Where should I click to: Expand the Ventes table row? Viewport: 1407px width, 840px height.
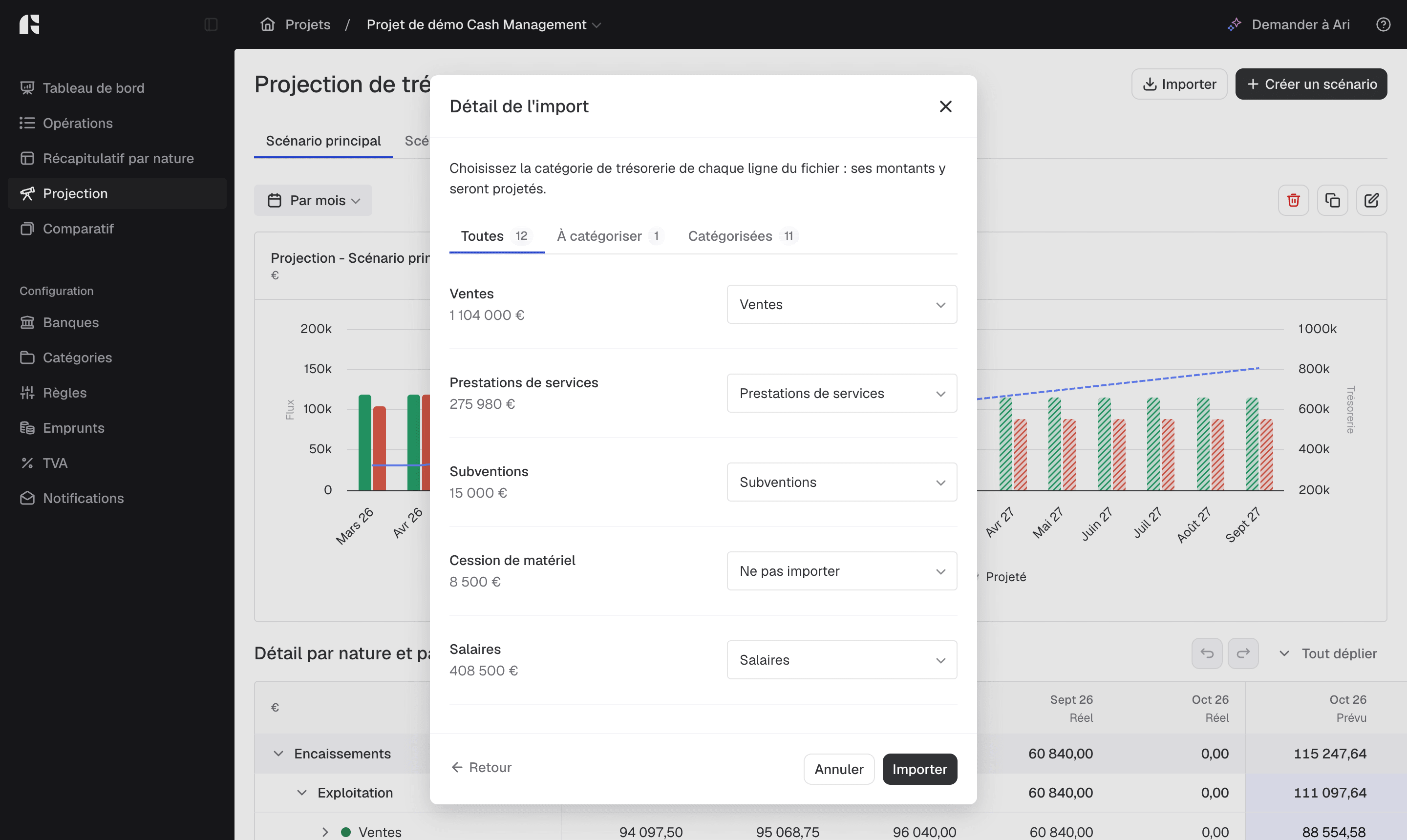pyautogui.click(x=325, y=832)
